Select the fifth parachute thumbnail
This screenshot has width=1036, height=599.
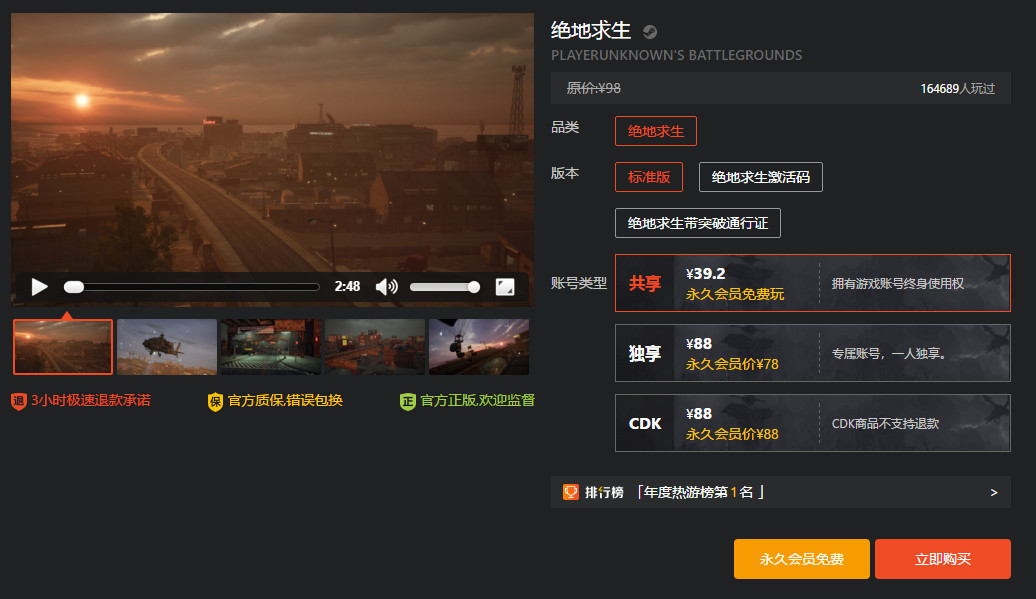point(479,347)
